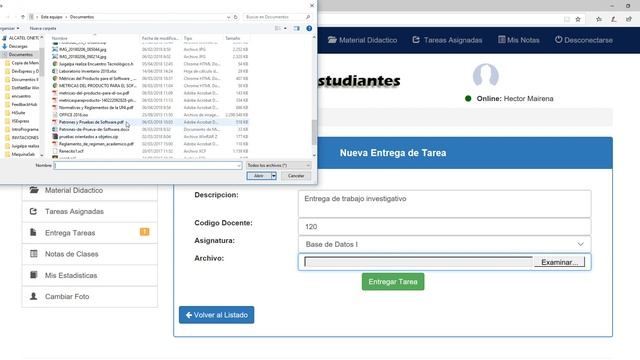640x360 pixels.
Task: Open the Organizar menu dropdown
Action: (x=9, y=28)
